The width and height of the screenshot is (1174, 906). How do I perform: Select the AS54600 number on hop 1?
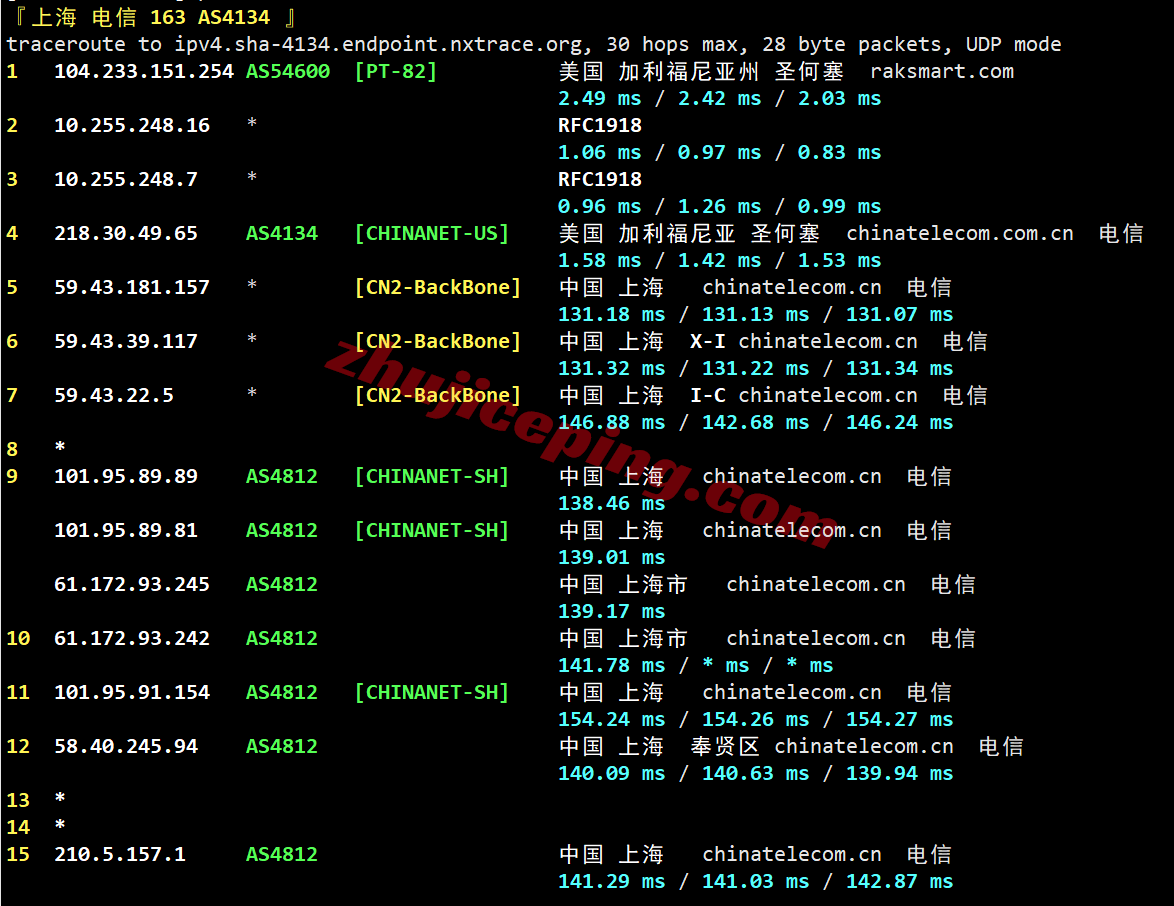[287, 71]
